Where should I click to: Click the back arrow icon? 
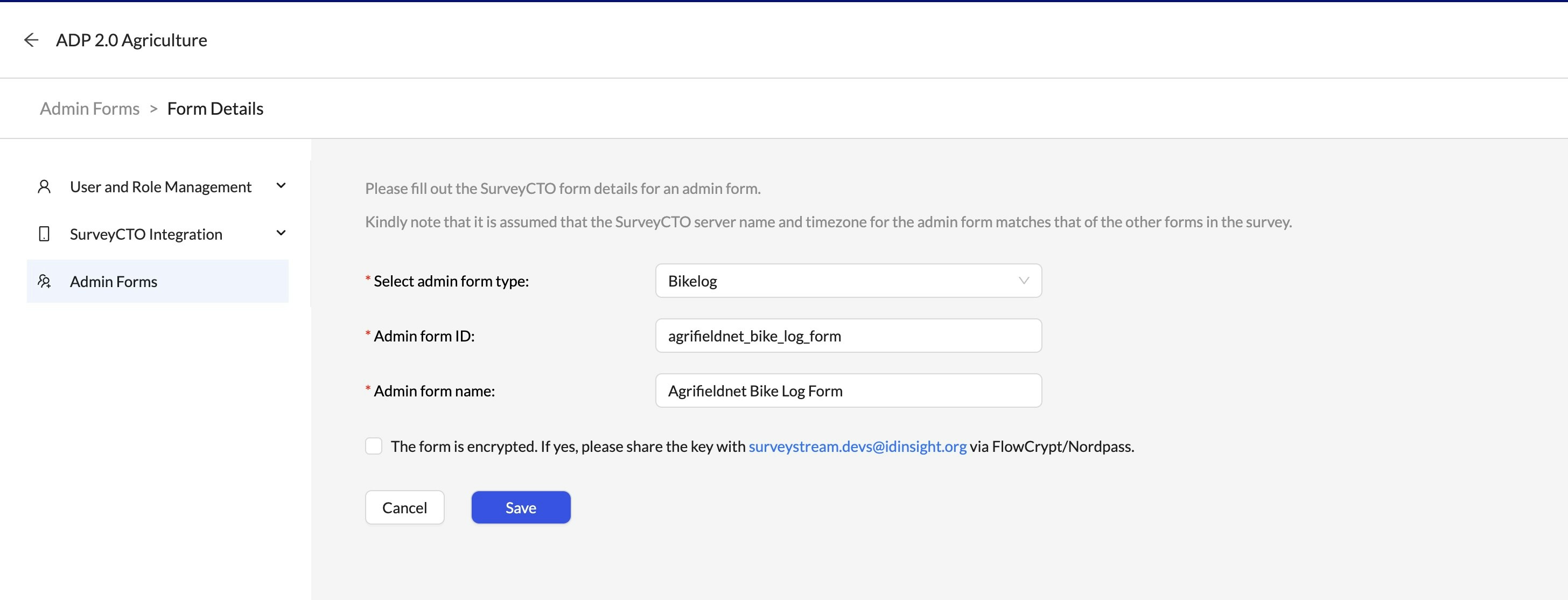pyautogui.click(x=31, y=40)
